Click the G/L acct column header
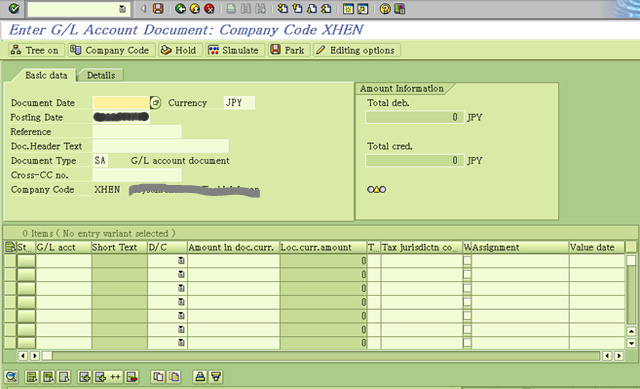640x389 pixels. pyautogui.click(x=63, y=247)
